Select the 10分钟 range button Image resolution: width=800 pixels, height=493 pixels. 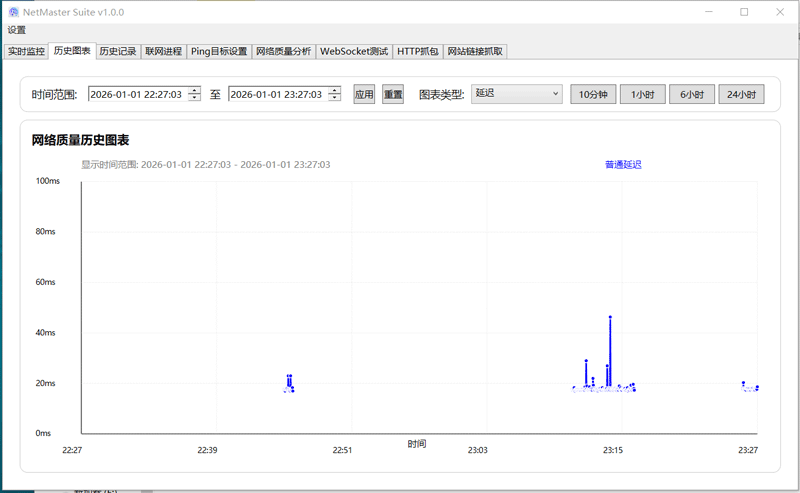point(593,95)
